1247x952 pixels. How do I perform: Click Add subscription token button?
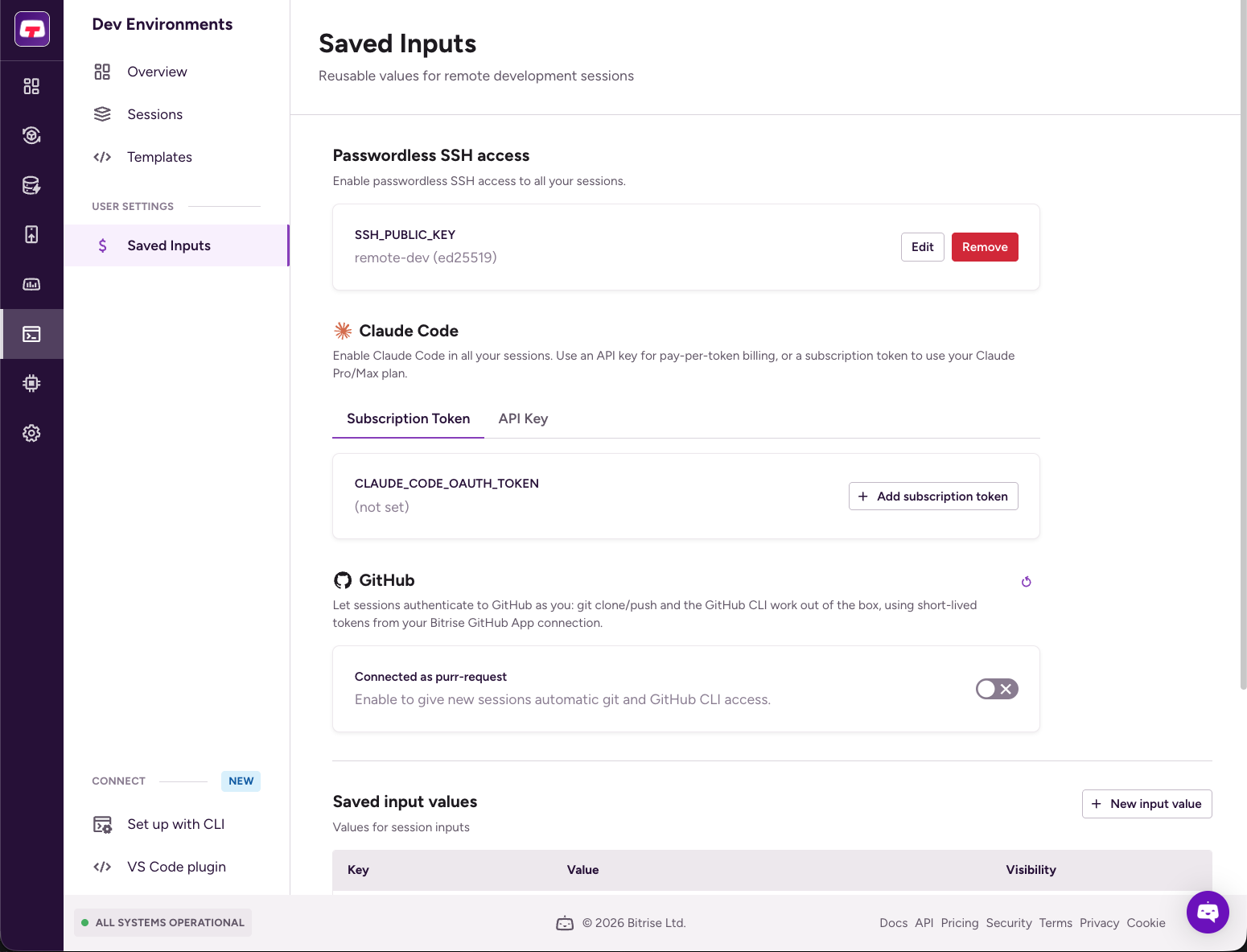933,497
